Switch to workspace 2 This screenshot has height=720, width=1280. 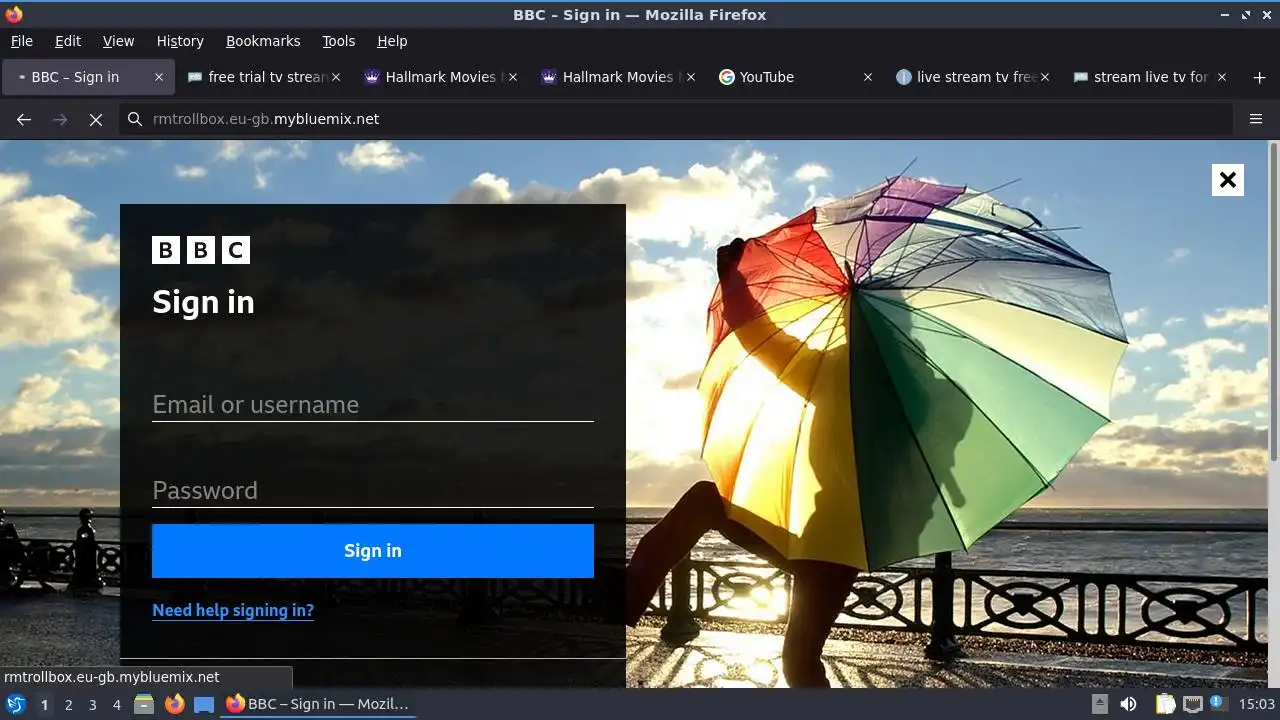coord(68,704)
